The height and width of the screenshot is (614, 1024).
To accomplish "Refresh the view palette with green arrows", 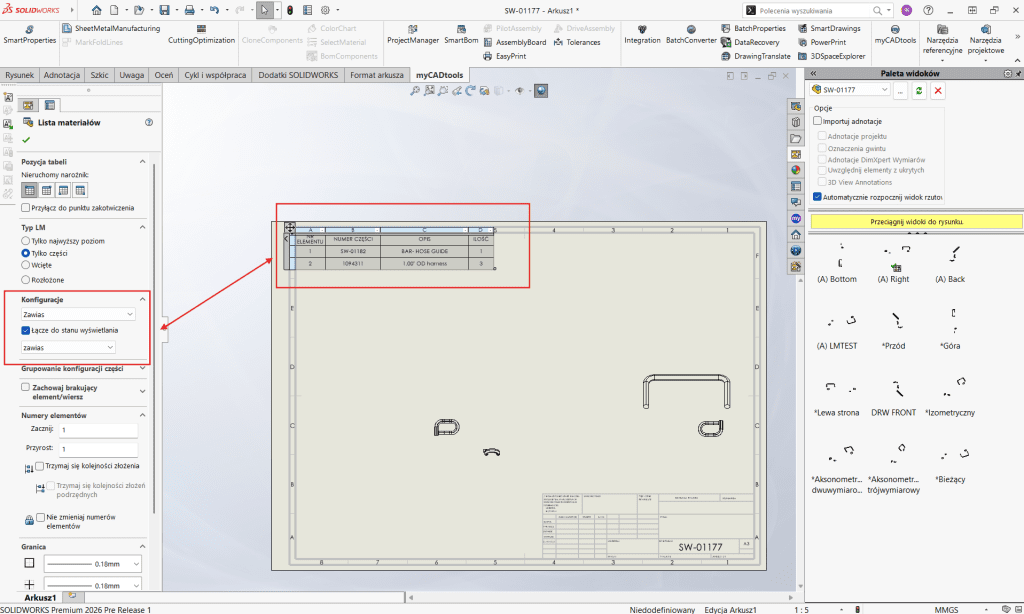I will pos(919,90).
